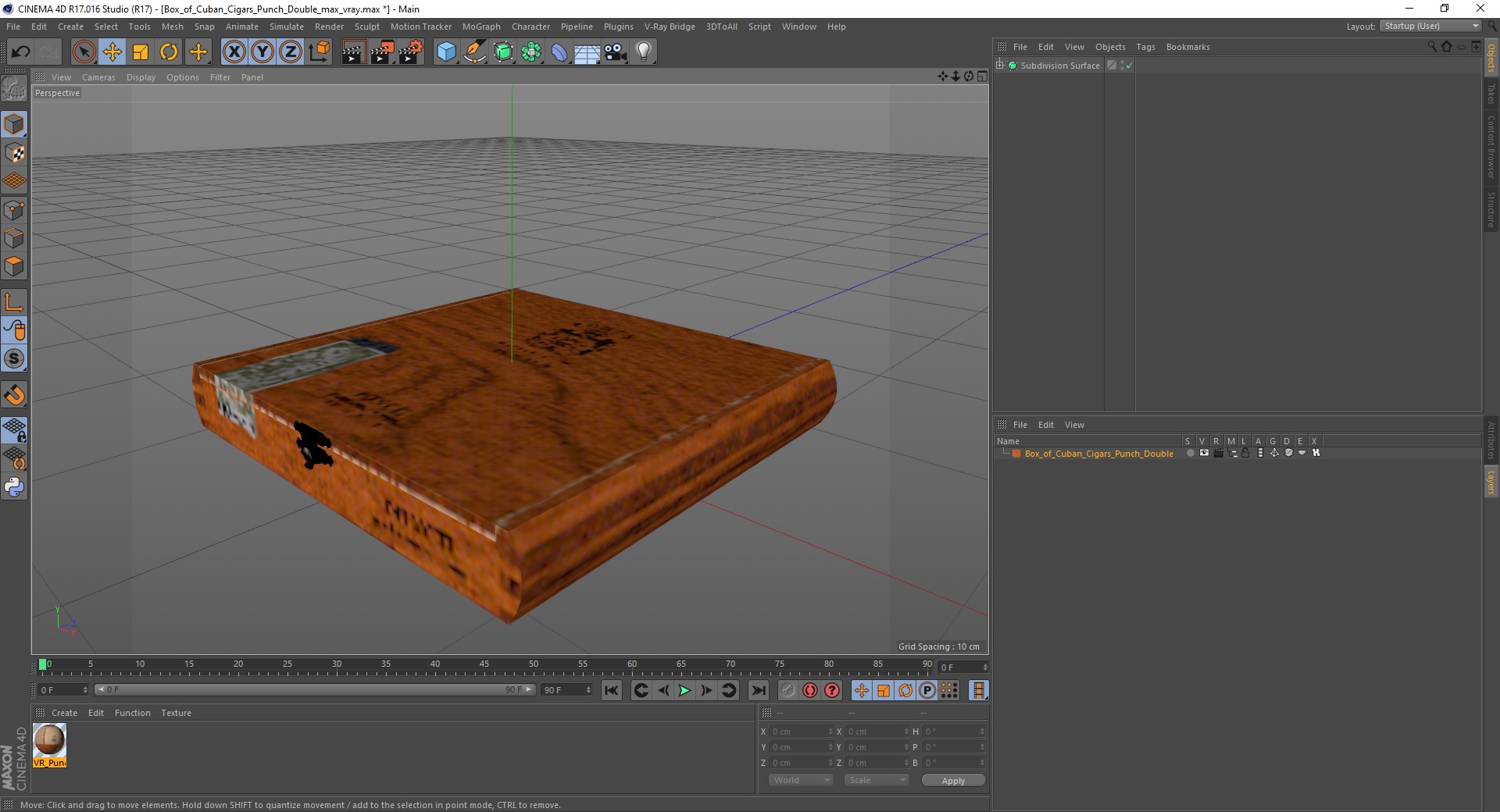Viewport: 1500px width, 812px height.
Task: Open the Content Browser side tab
Action: click(x=1491, y=146)
